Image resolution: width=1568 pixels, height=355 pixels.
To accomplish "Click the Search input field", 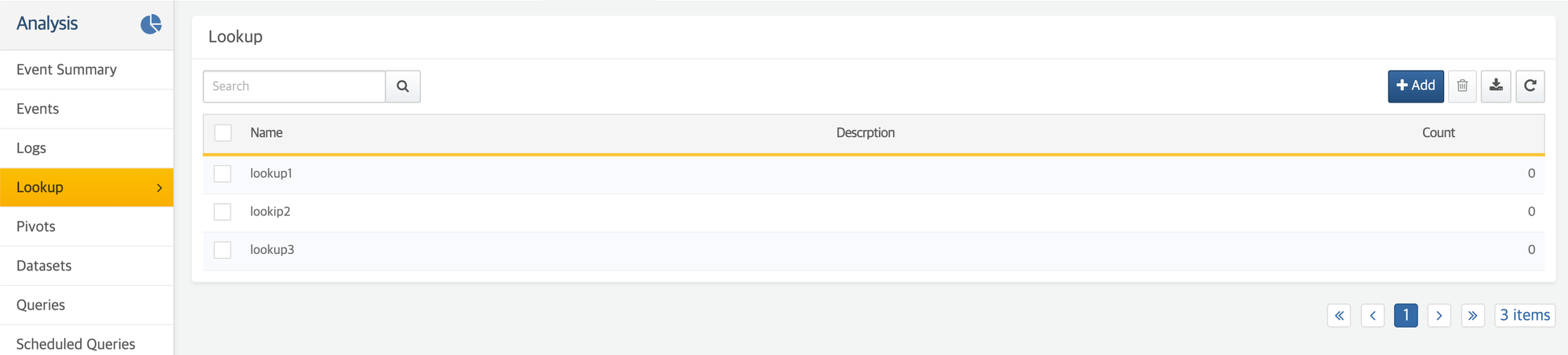I will tap(294, 86).
